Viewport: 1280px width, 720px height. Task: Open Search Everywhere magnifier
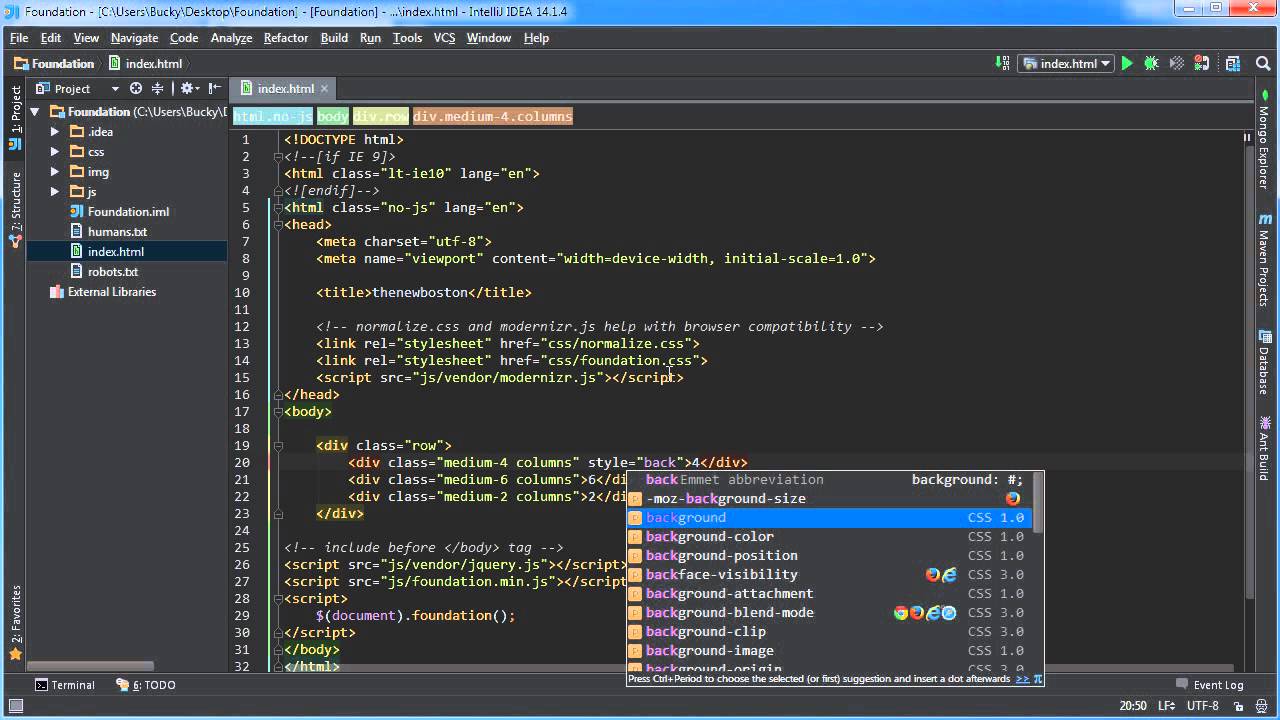pyautogui.click(x=1262, y=63)
